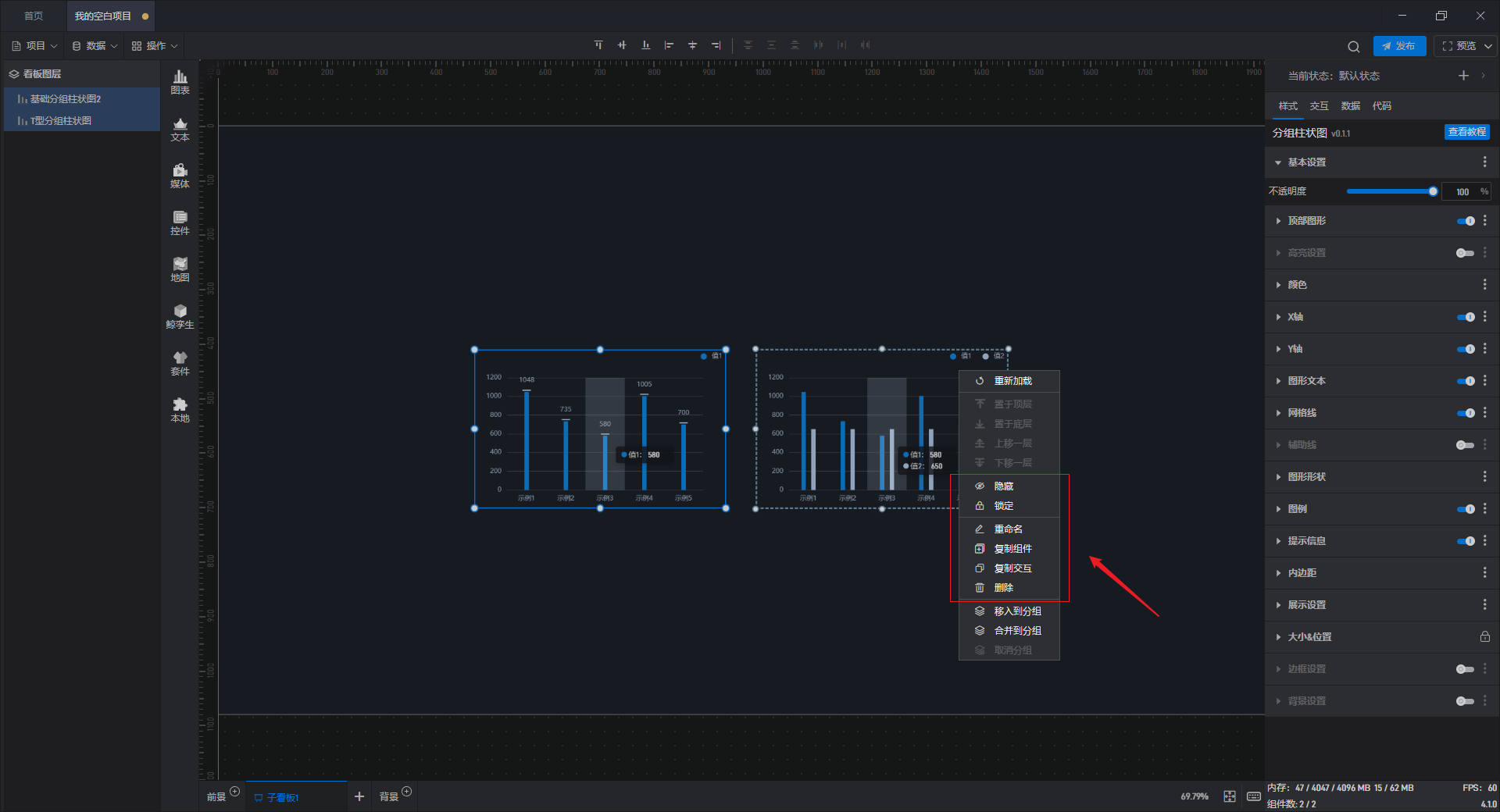Screen dimensions: 1500x812
Task: Click the add state plus icon
Action: tap(1463, 76)
